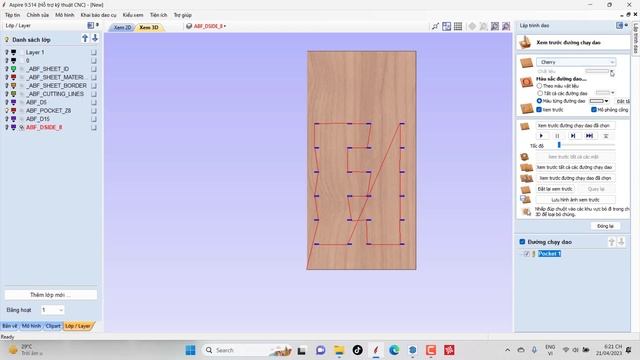
Task: Move layer up with the up arrow
Action: coord(85,38)
